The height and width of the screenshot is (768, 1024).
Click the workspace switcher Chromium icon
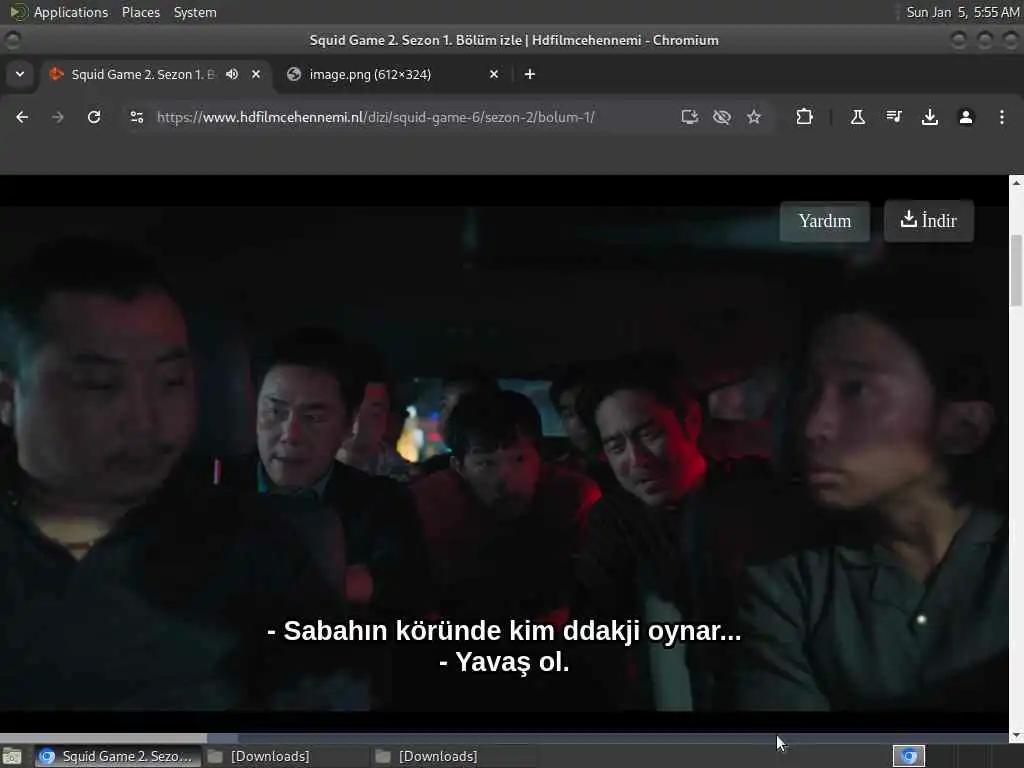[909, 756]
